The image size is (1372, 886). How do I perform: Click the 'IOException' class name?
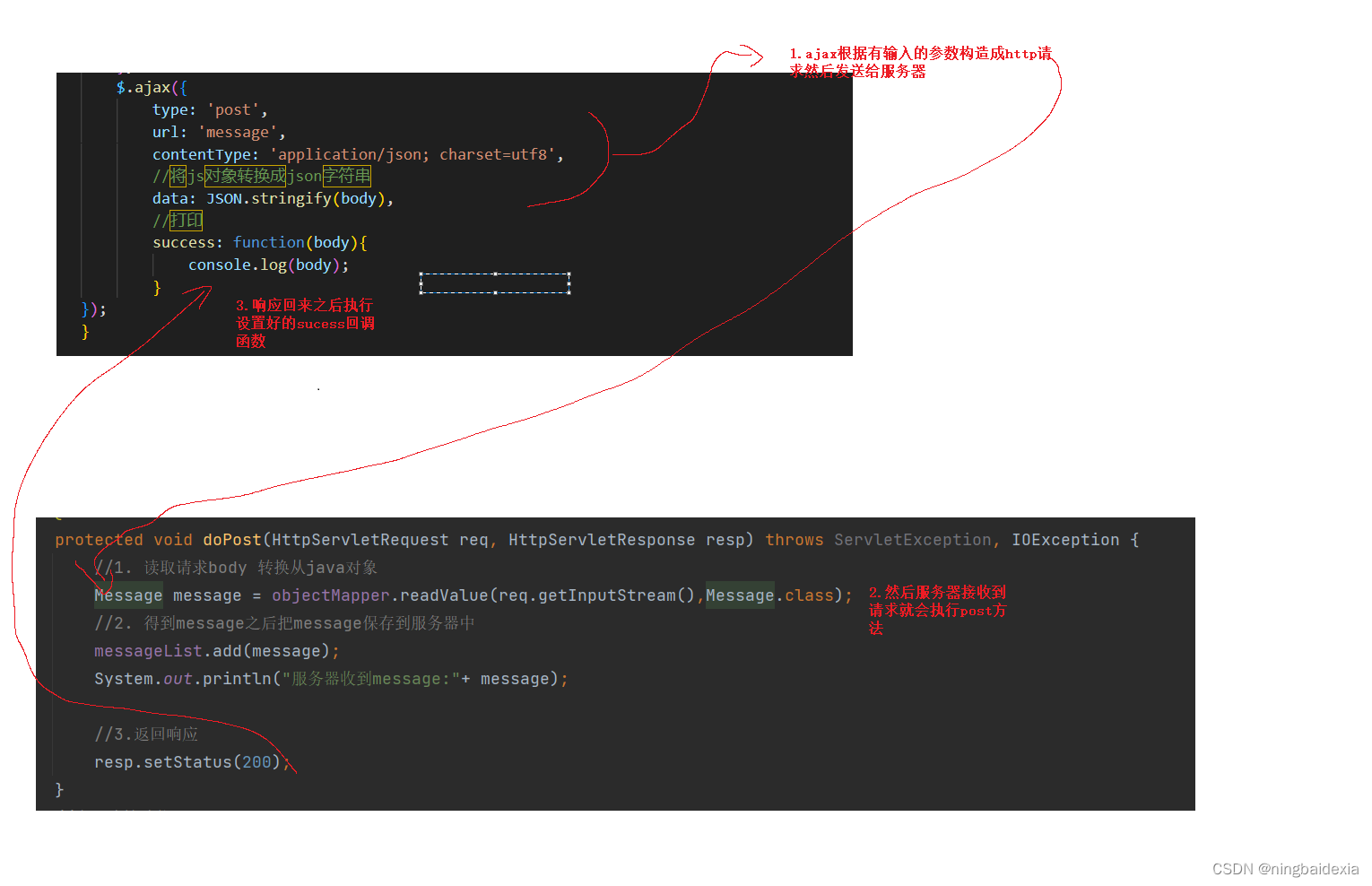click(1065, 540)
